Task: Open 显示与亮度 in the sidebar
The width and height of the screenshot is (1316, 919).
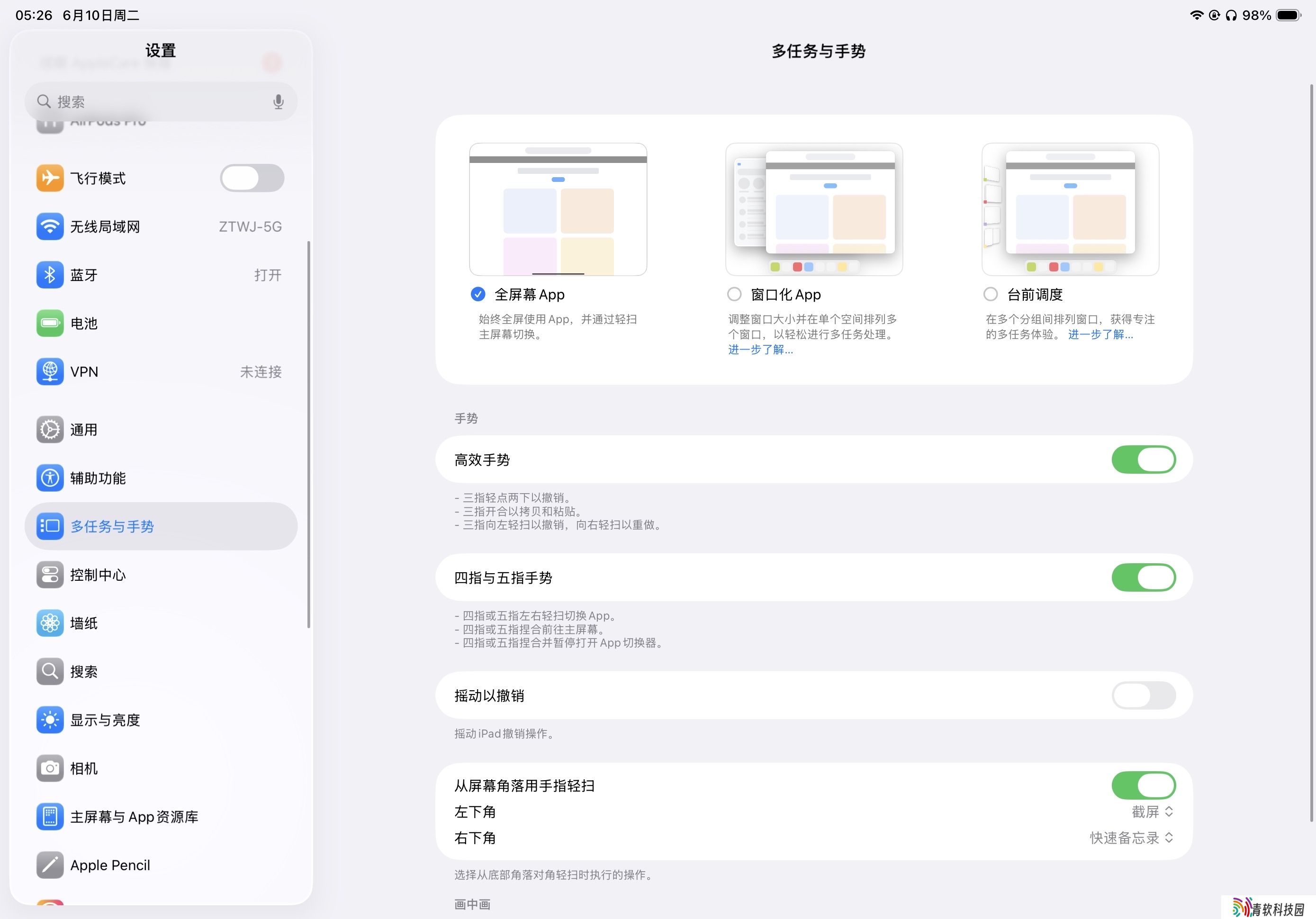Action: tap(105, 720)
